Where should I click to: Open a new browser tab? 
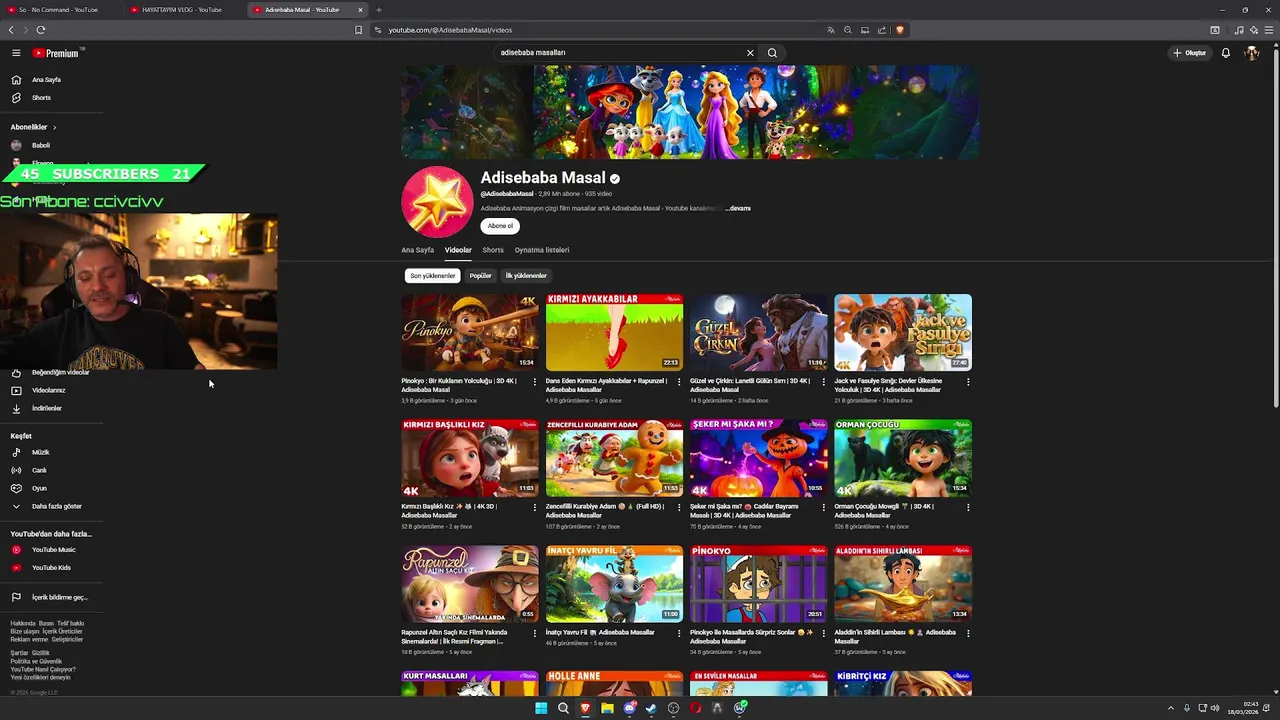coord(379,10)
